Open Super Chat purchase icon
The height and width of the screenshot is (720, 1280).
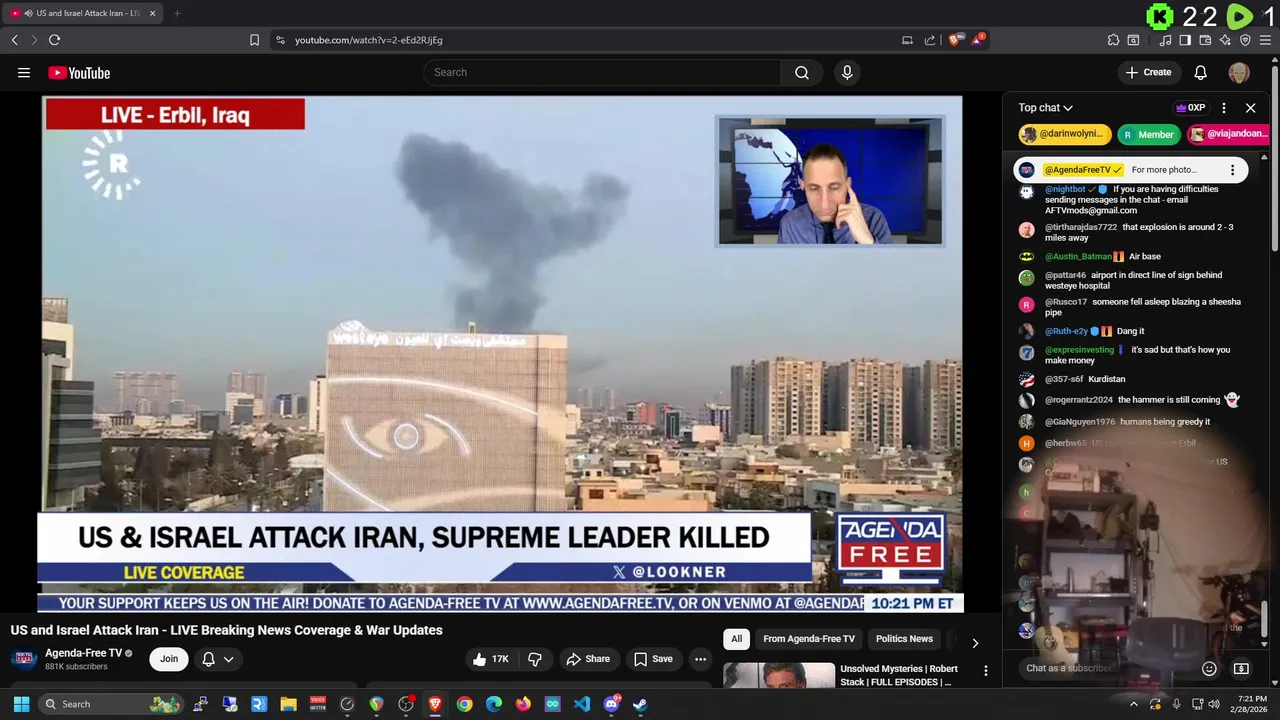point(1241,668)
